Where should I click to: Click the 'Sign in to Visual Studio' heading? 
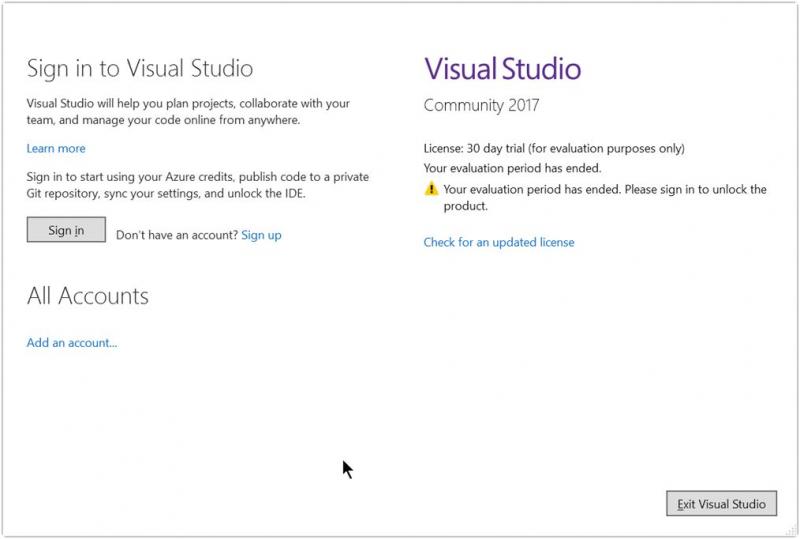pyautogui.click(x=140, y=68)
